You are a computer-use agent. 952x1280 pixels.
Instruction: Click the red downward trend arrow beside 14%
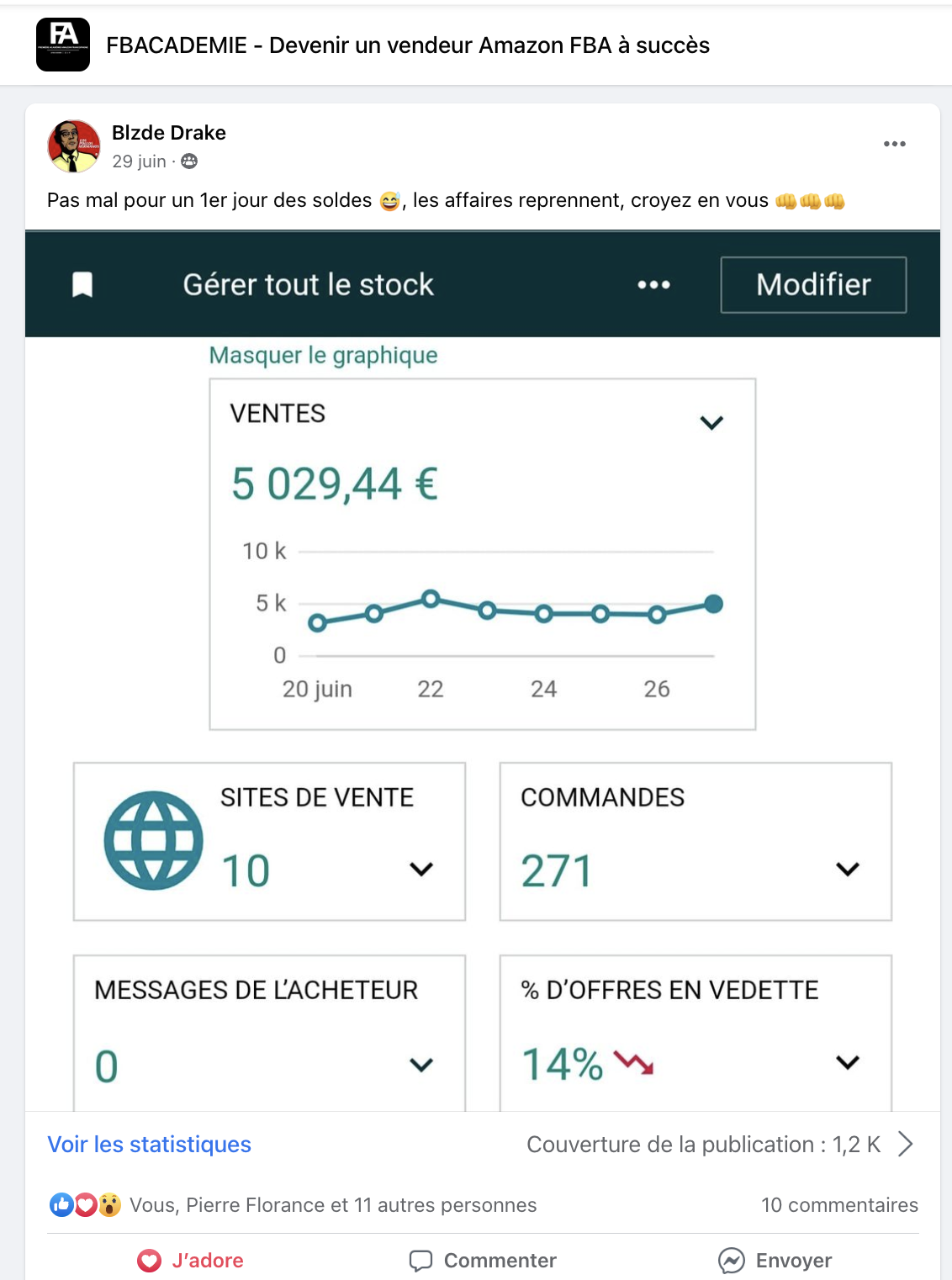[634, 1064]
